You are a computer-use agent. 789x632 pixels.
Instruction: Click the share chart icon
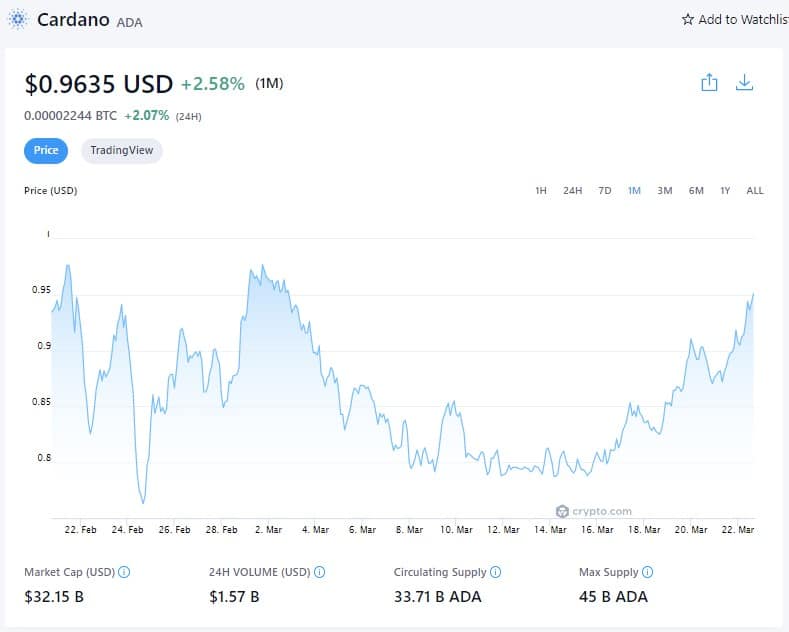tap(709, 83)
